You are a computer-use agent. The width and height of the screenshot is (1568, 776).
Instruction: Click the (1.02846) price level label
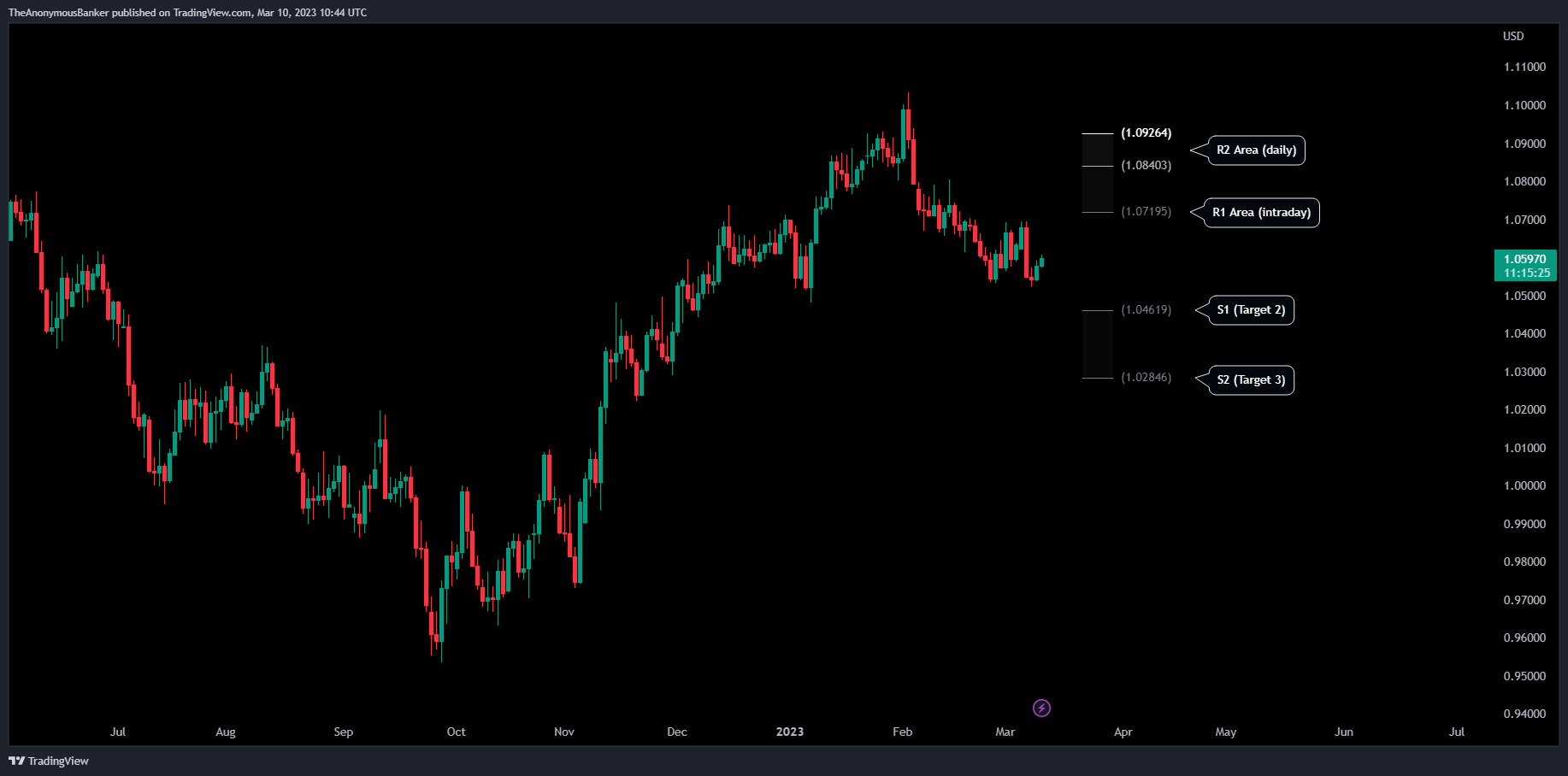(1147, 377)
